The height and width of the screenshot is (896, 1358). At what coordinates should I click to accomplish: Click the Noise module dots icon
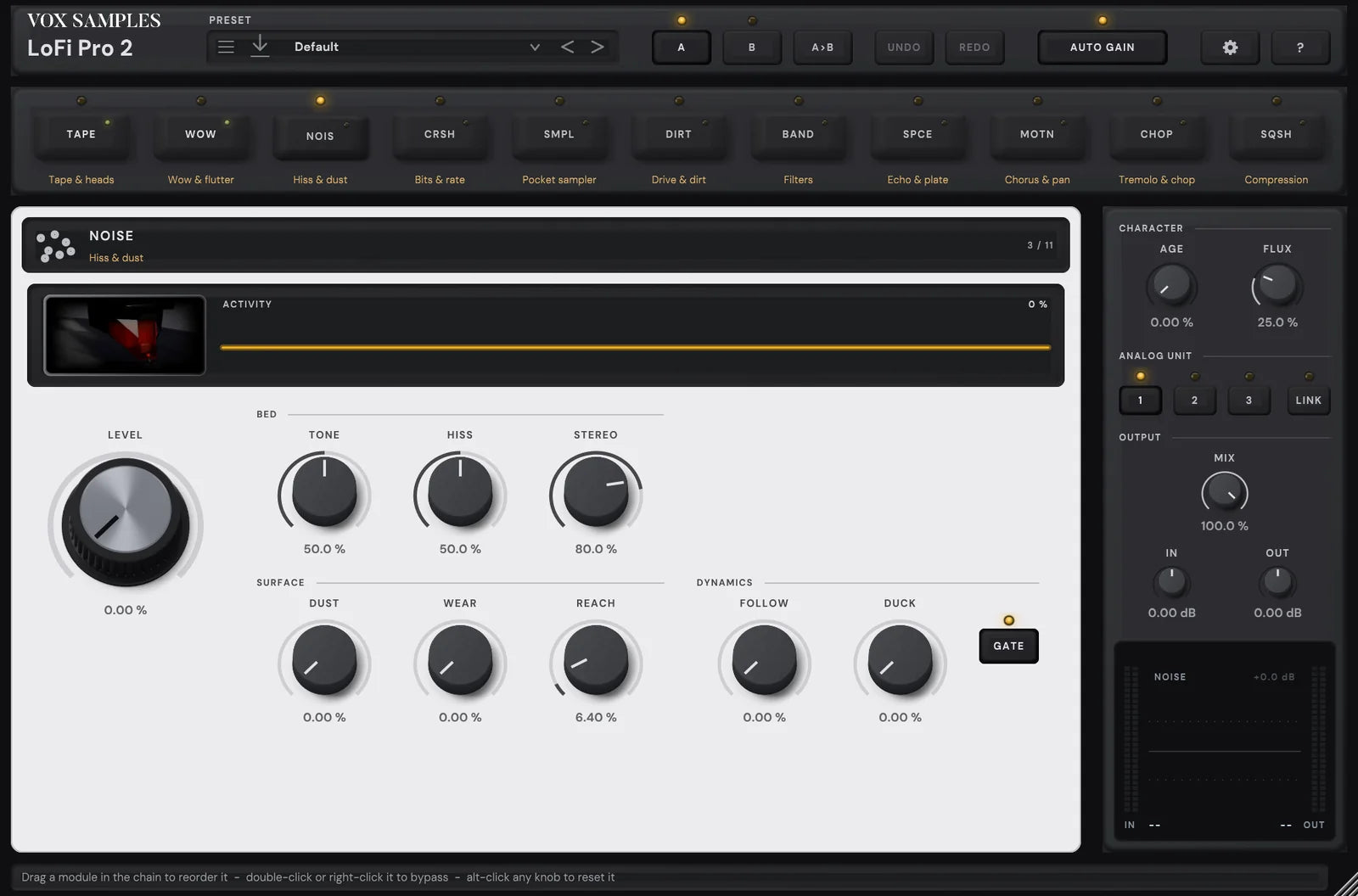pyautogui.click(x=56, y=245)
